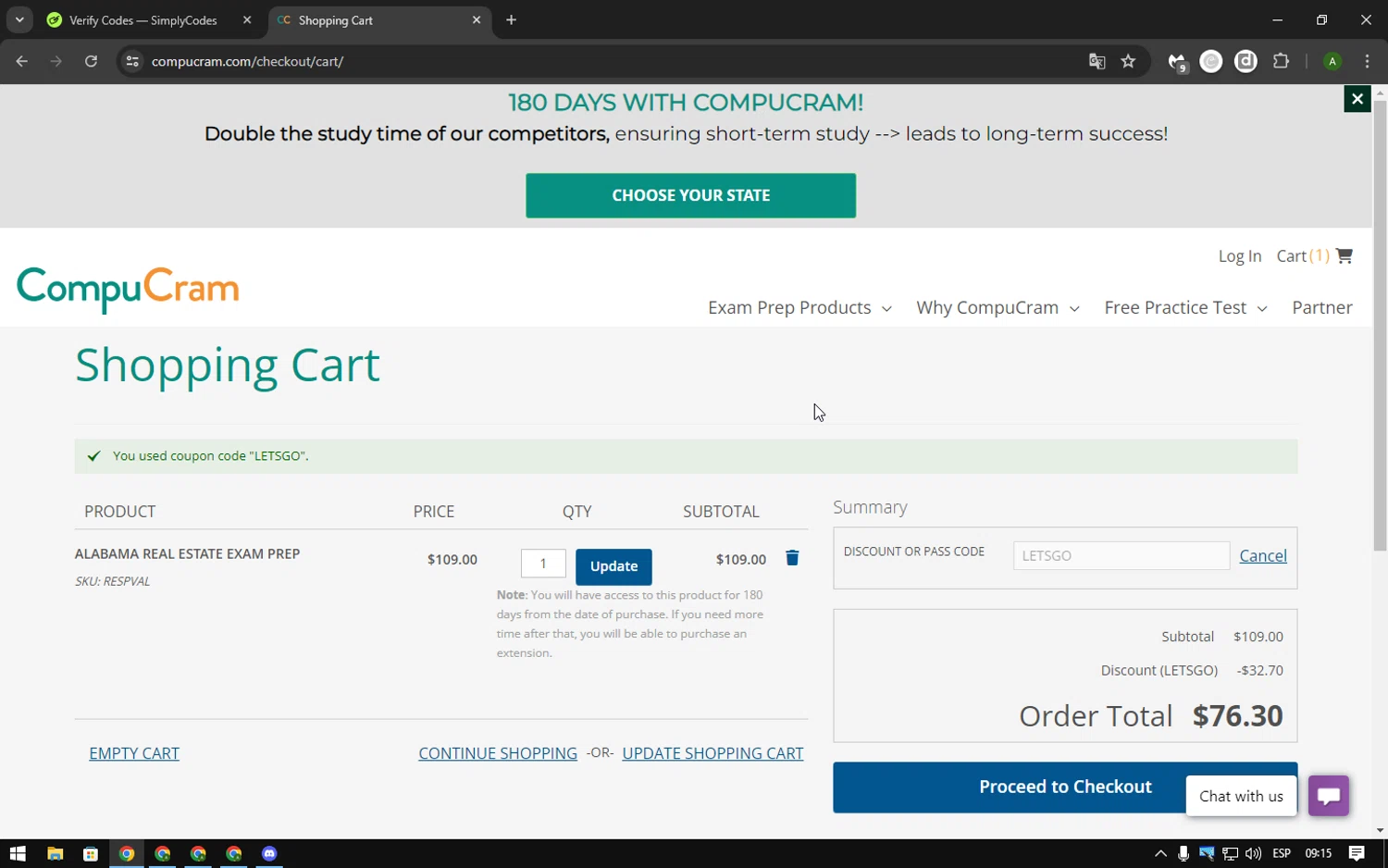
Task: Show hidden system tray icons
Action: [1160, 853]
